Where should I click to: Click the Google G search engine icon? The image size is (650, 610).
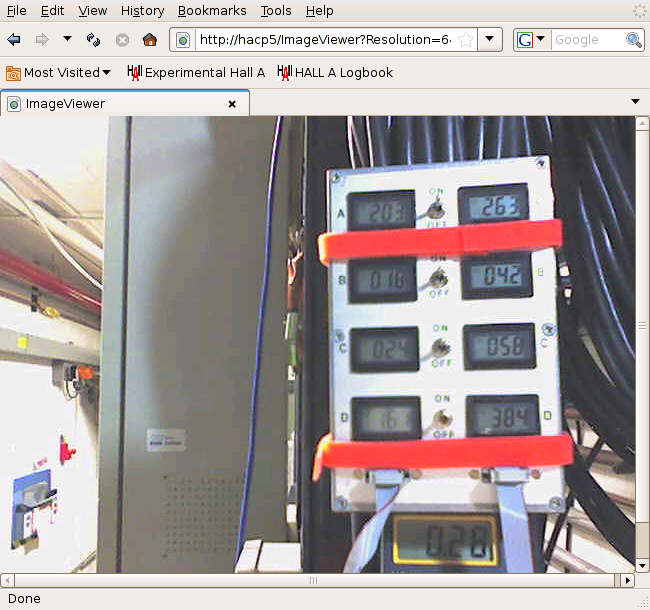(525, 40)
